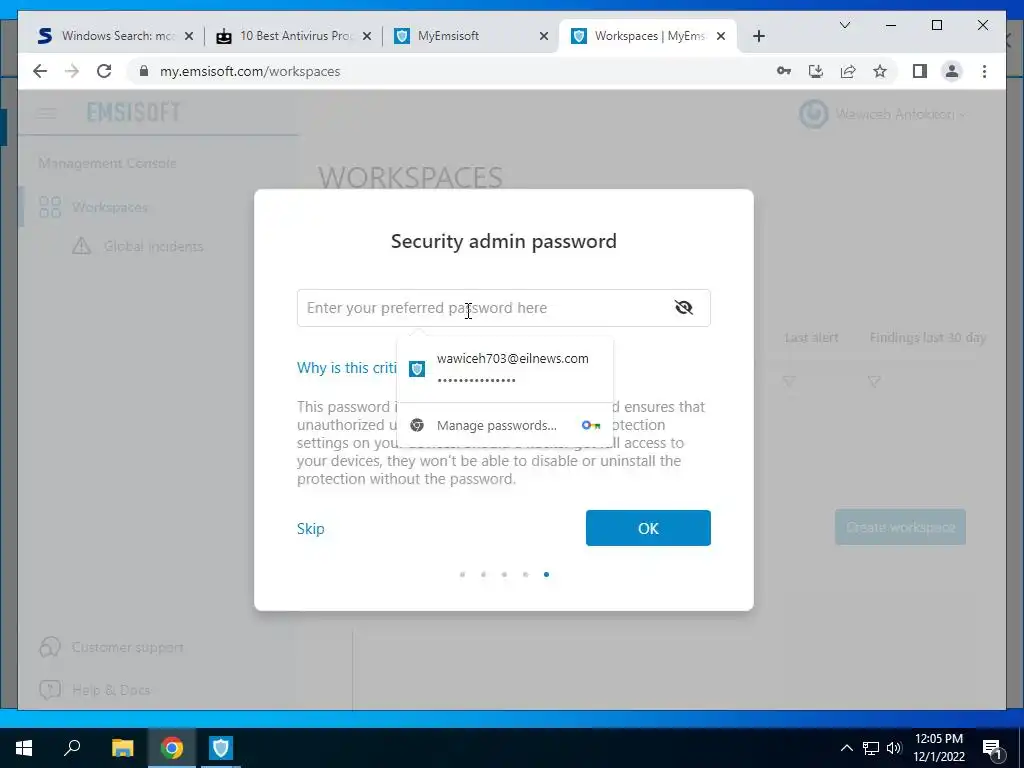Show hidden system tray icons
This screenshot has height=768, width=1024.
pyautogui.click(x=846, y=748)
